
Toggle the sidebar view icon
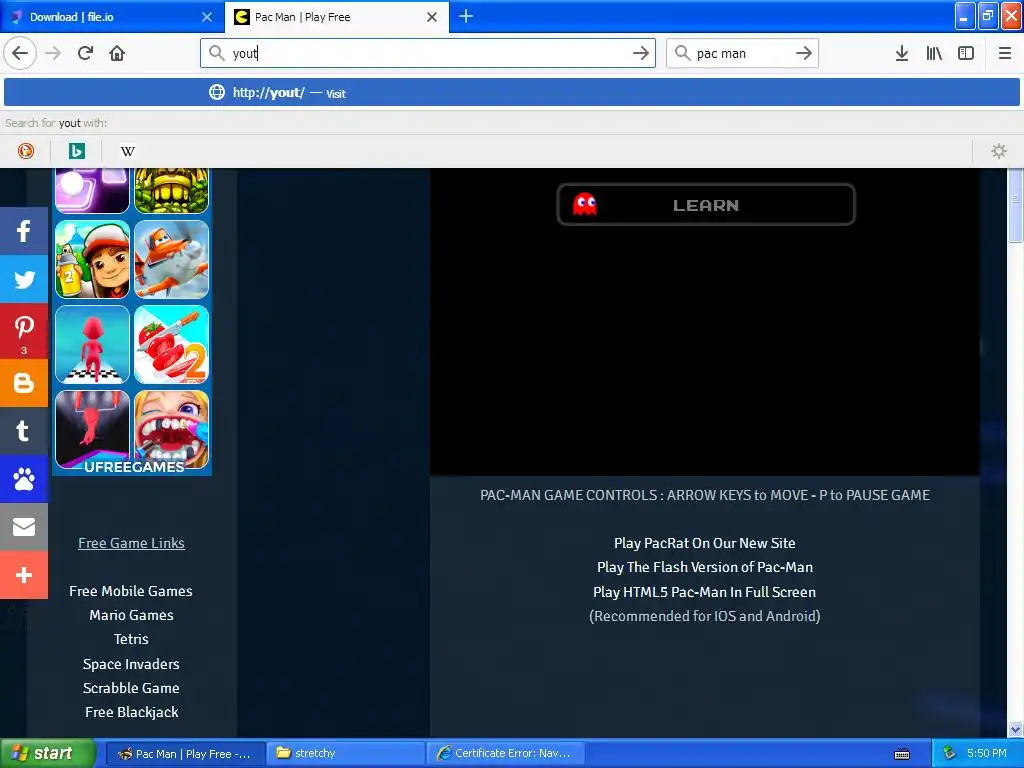(x=966, y=53)
